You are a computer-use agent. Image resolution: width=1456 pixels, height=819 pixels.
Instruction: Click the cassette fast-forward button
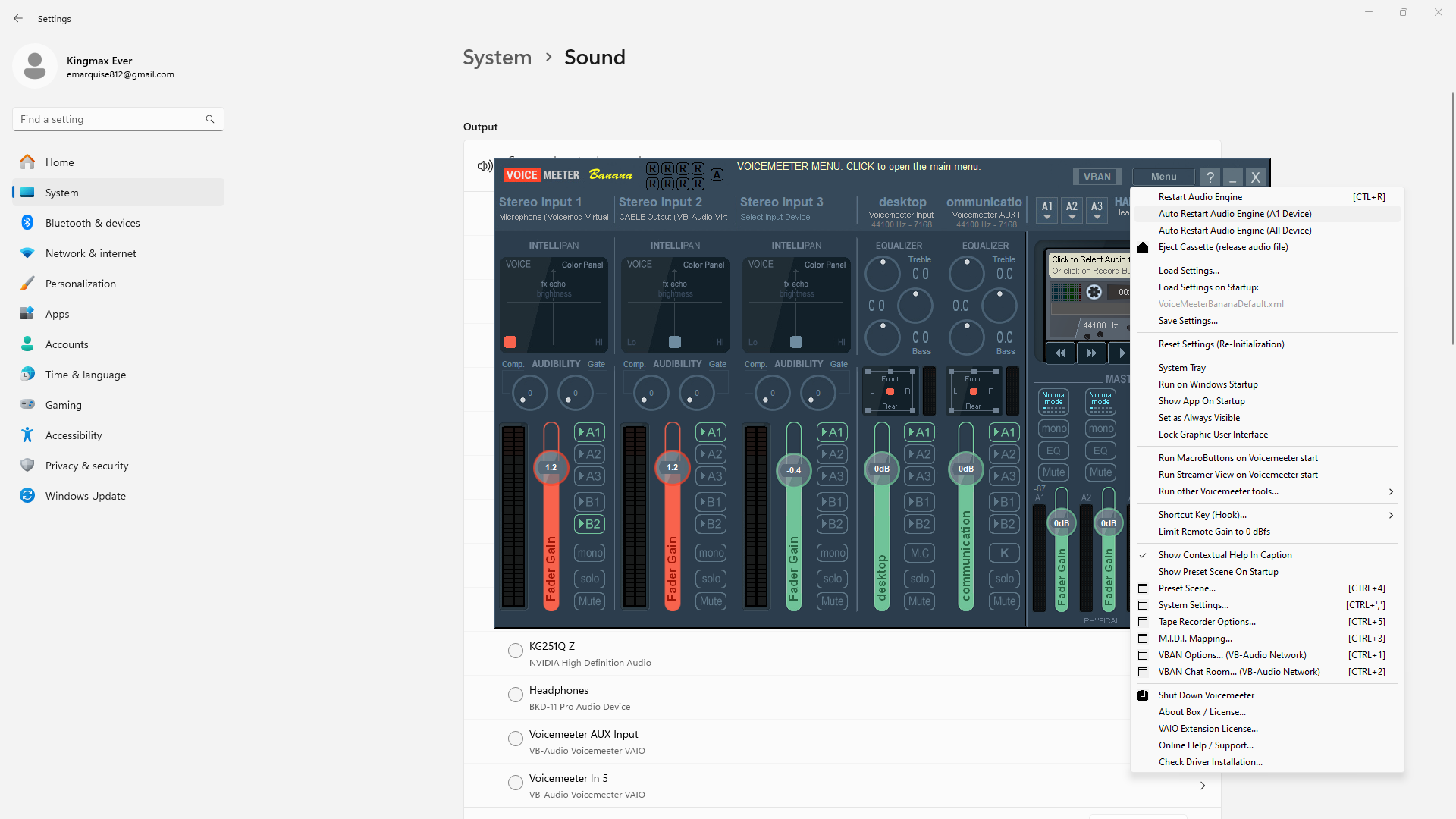pyautogui.click(x=1091, y=353)
